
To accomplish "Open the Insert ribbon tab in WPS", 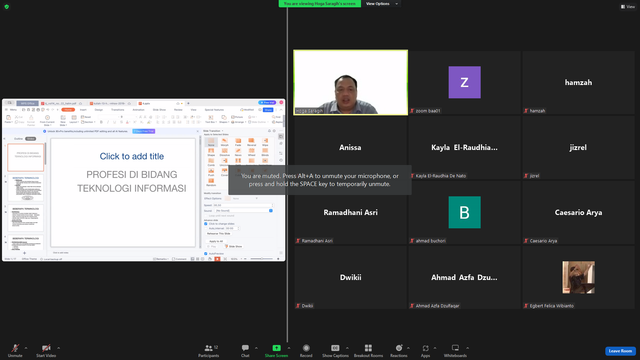I will click(x=83, y=110).
